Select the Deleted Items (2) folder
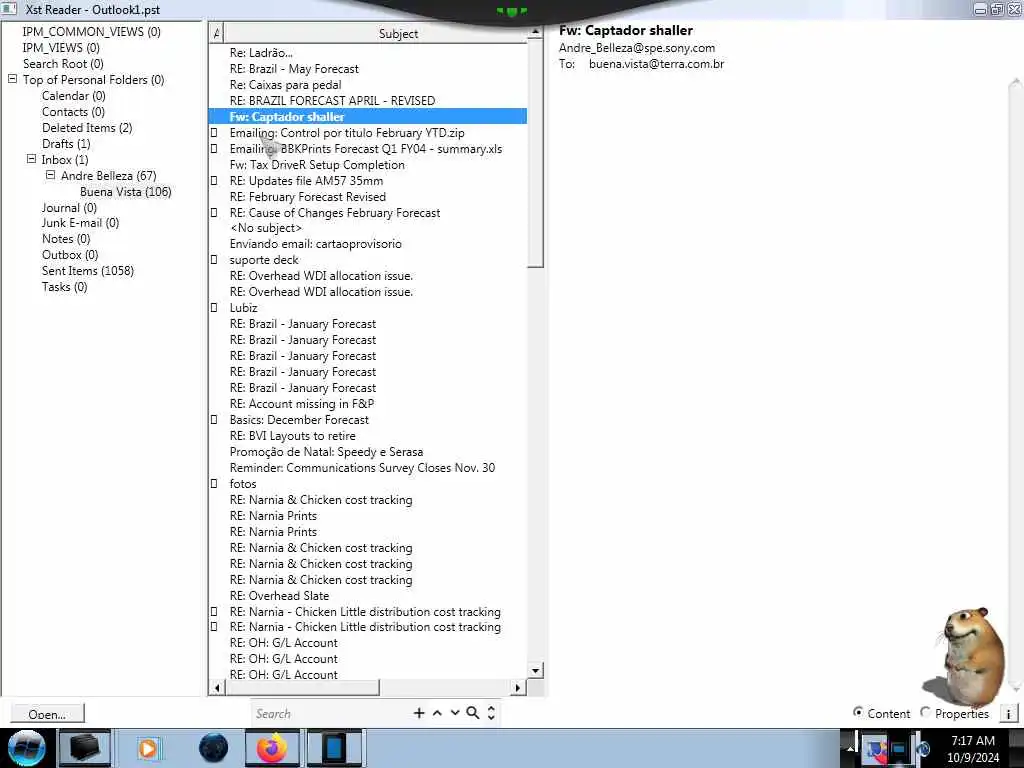The width and height of the screenshot is (1024, 768). pos(87,128)
